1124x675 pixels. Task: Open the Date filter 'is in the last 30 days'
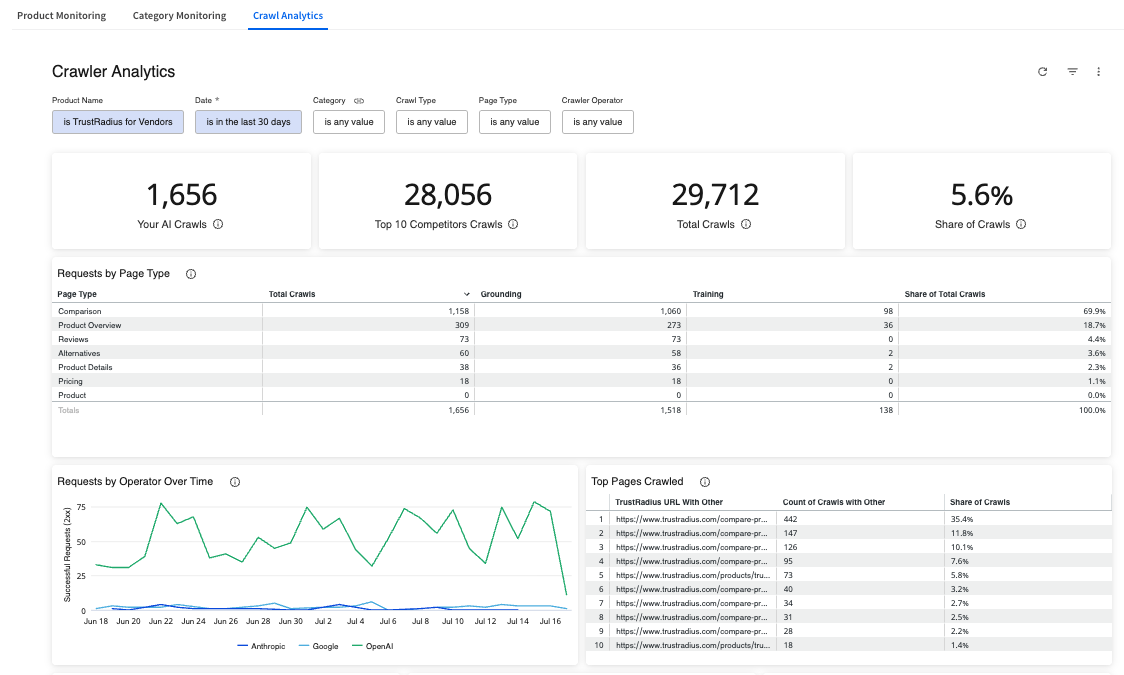click(248, 122)
